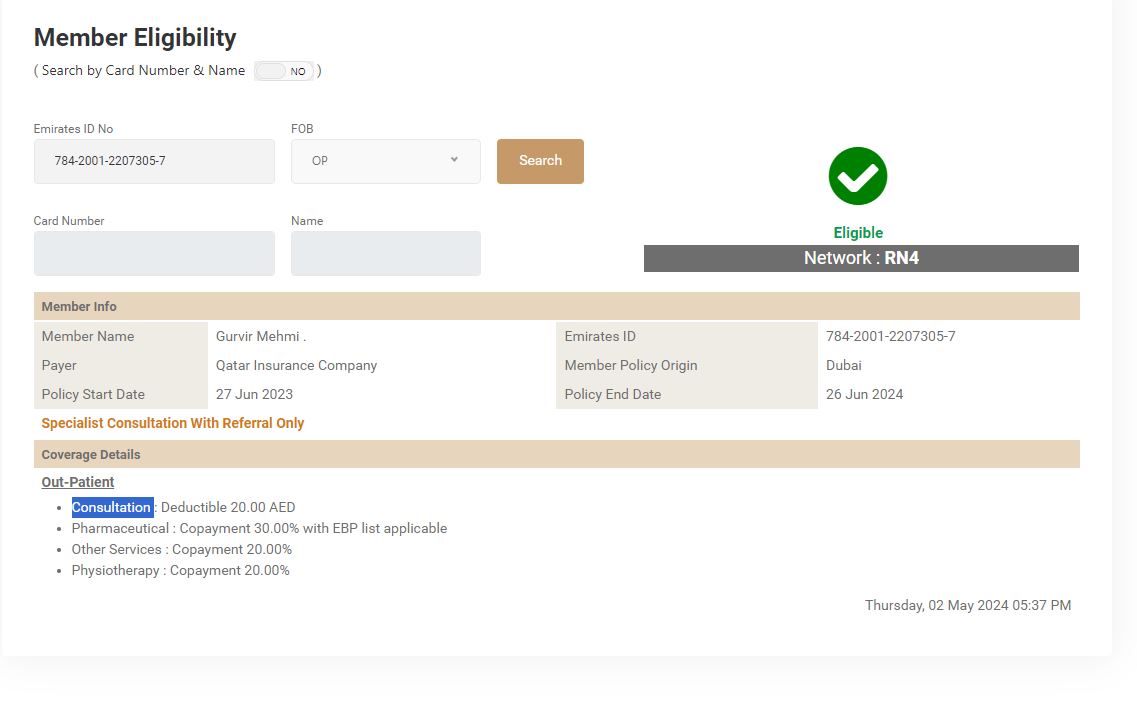The width and height of the screenshot is (1137, 702).
Task: Click the Search button
Action: pos(540,161)
